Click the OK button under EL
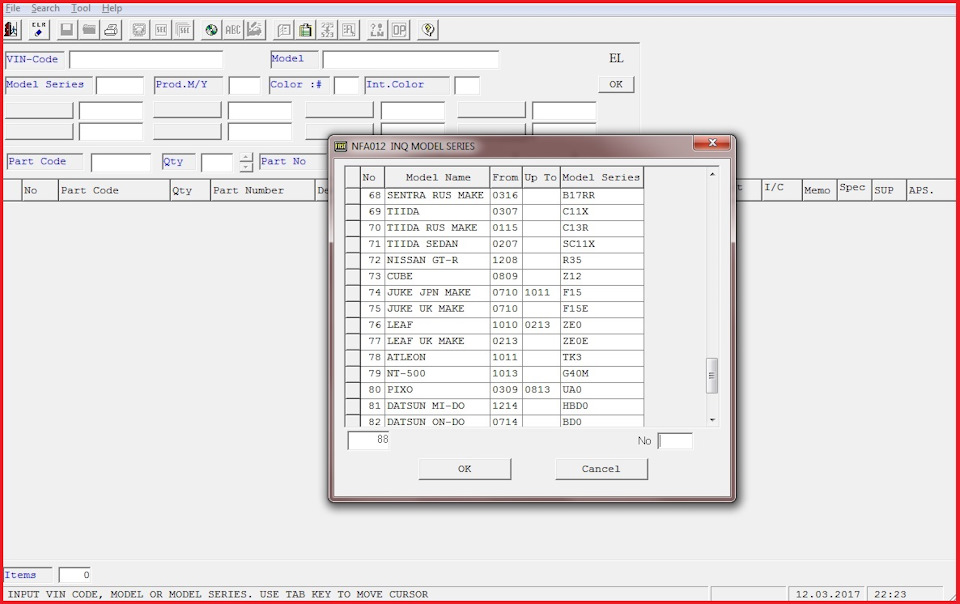This screenshot has width=960, height=604. click(x=616, y=84)
